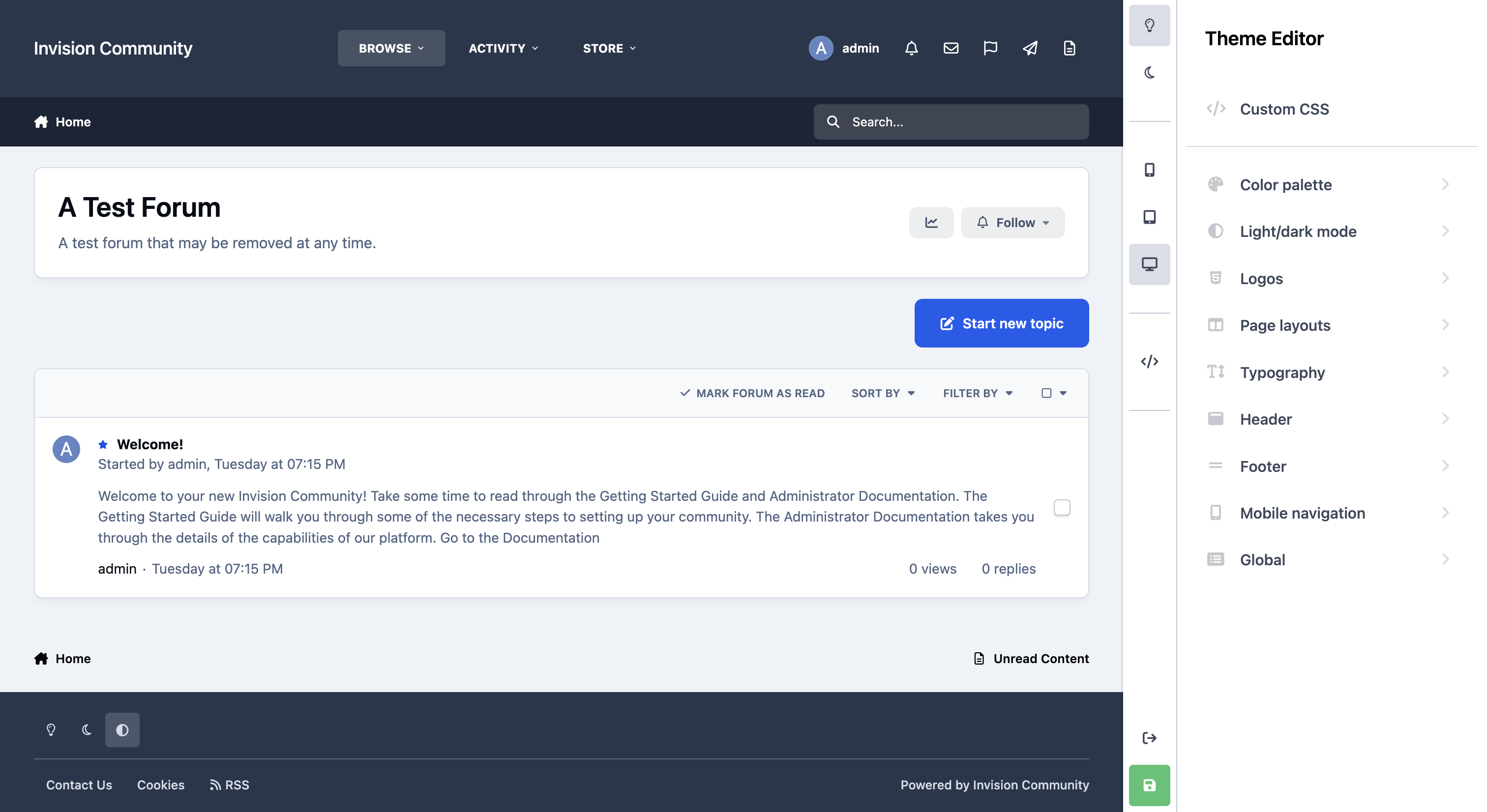Click the Cookies footer link
Viewport: 1487px width, 812px height.
tap(160, 784)
